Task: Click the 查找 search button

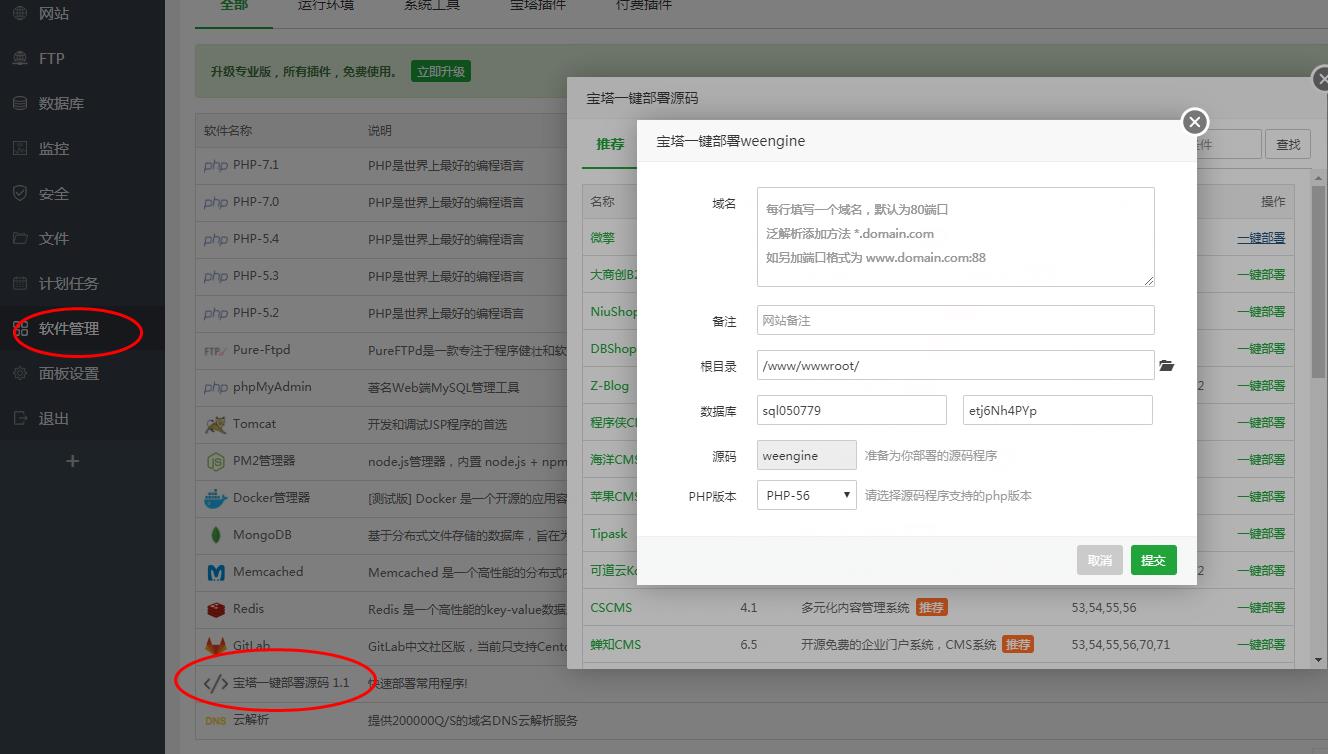Action: [x=1288, y=144]
